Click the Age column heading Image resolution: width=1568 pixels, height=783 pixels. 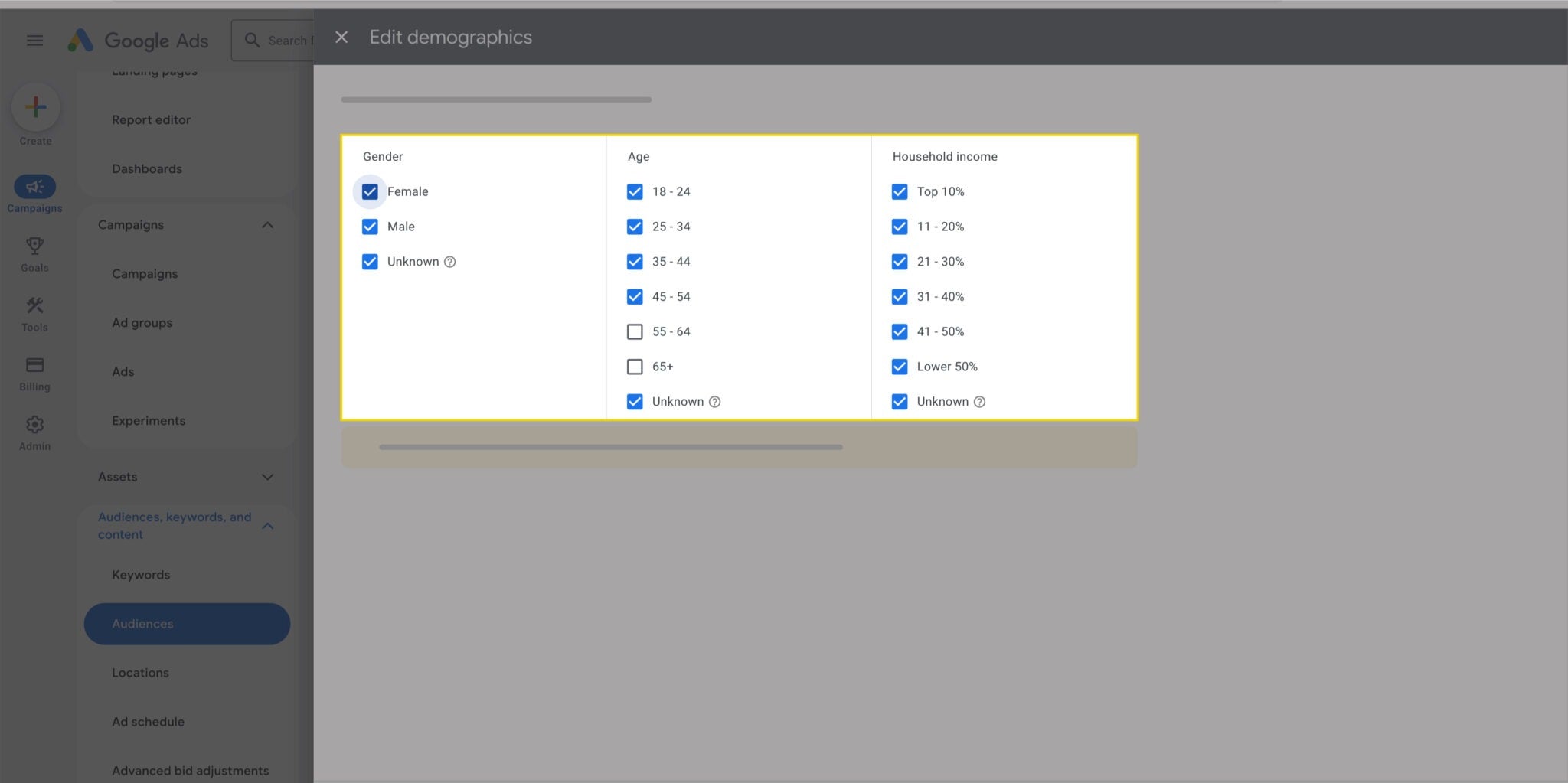[x=639, y=157]
